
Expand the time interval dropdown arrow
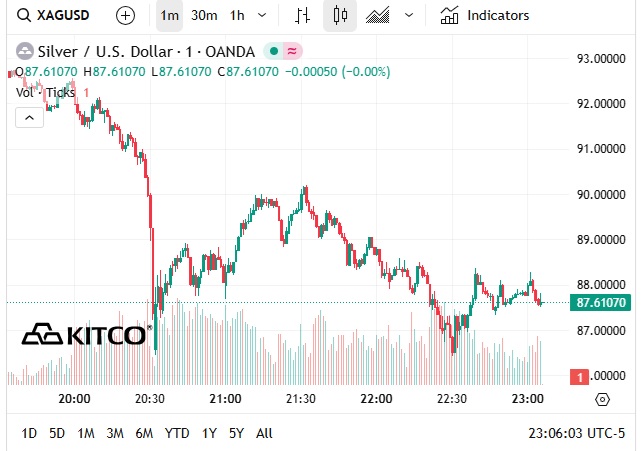coord(262,16)
